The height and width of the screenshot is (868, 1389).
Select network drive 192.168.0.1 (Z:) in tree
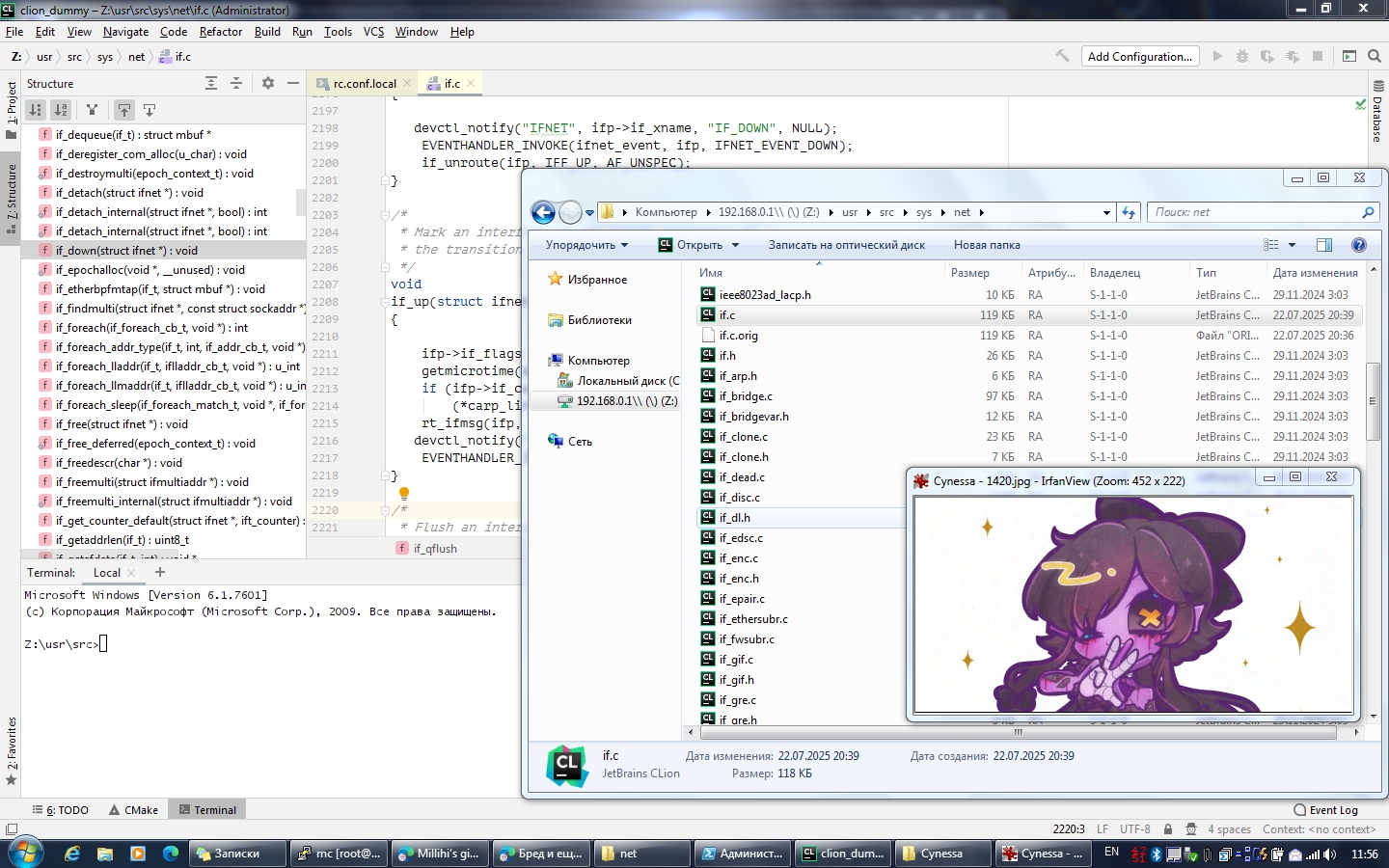(x=617, y=401)
